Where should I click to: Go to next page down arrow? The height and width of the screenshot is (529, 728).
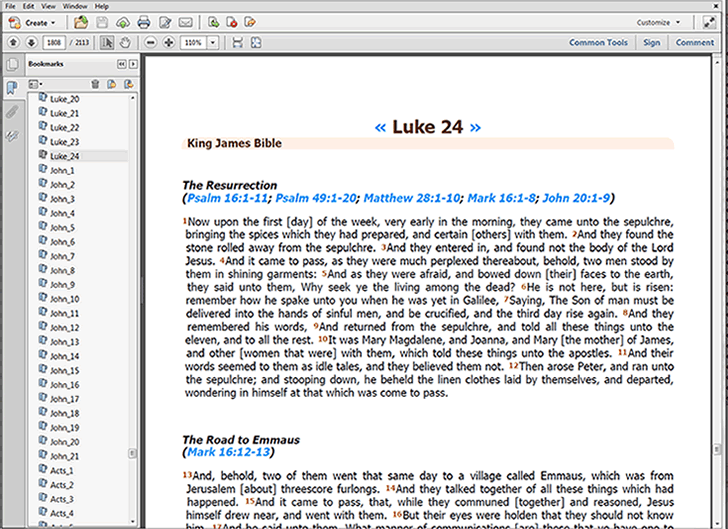pos(31,43)
